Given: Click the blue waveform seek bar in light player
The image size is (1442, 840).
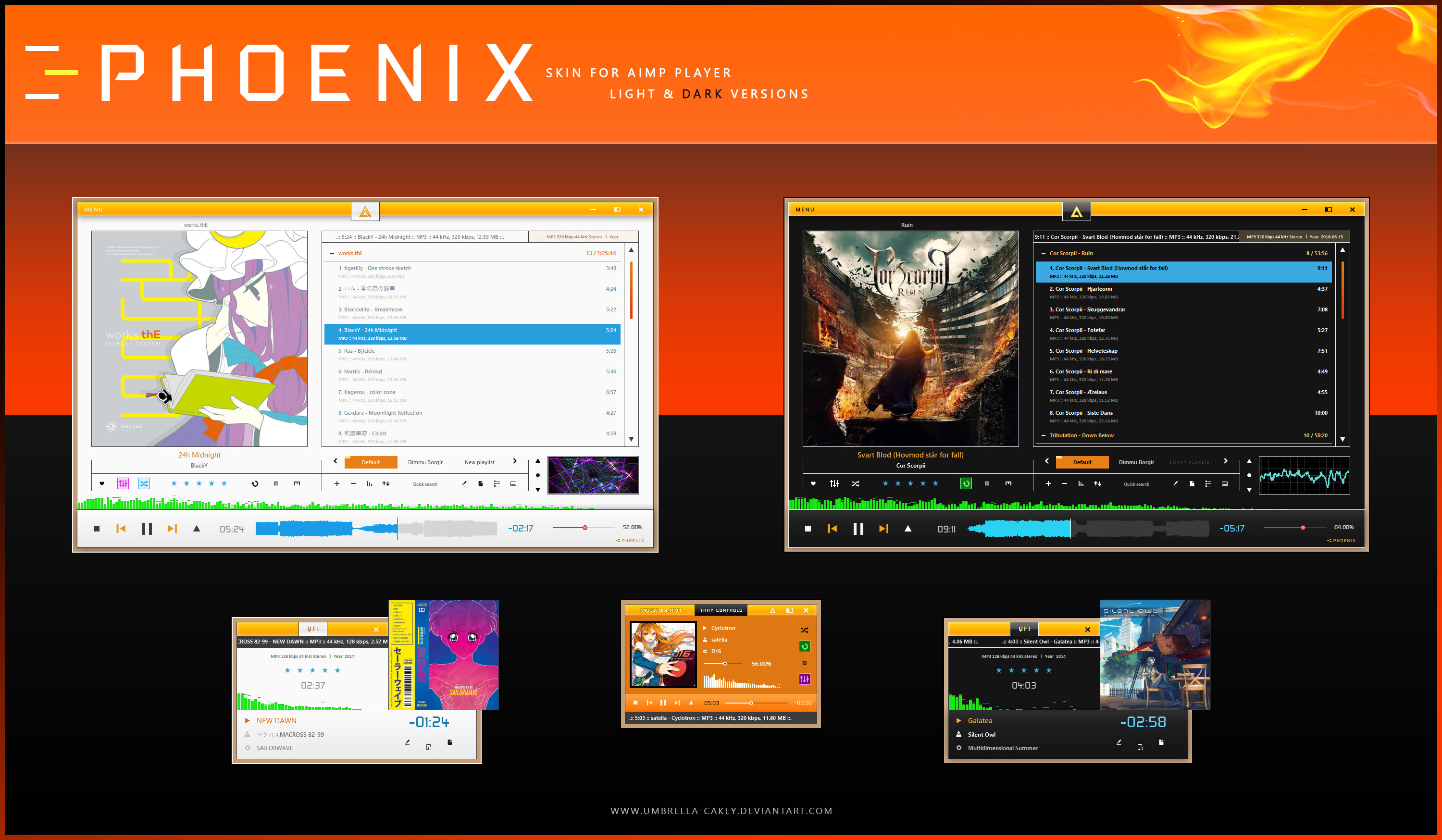Looking at the screenshot, I should [376, 529].
